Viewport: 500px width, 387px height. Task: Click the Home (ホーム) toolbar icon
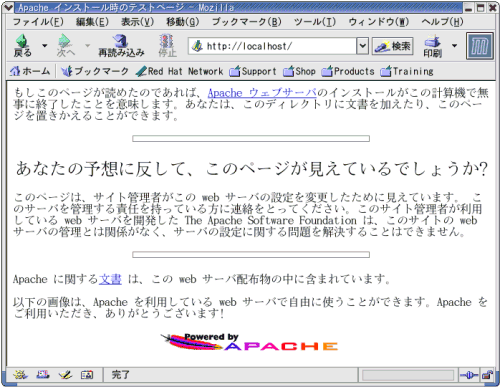click(30, 71)
